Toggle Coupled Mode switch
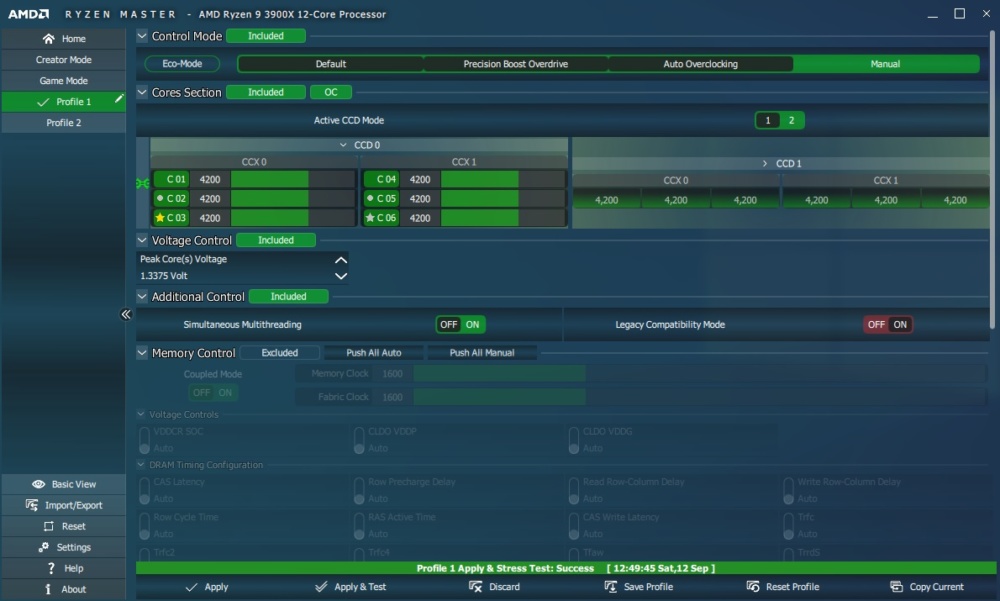Viewport: 1000px width, 601px height. click(213, 392)
